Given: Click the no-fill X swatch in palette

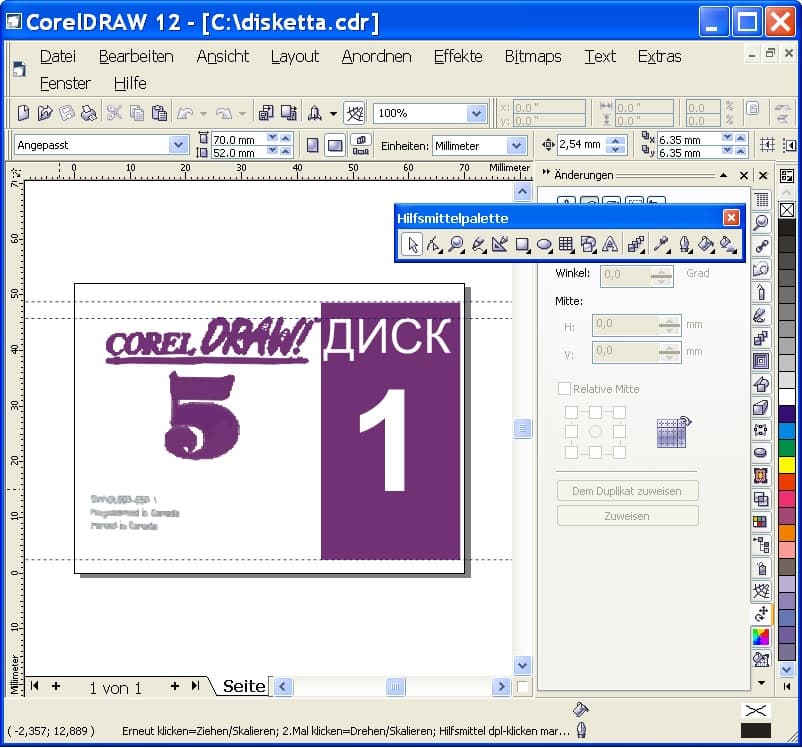Looking at the screenshot, I should coord(787,210).
